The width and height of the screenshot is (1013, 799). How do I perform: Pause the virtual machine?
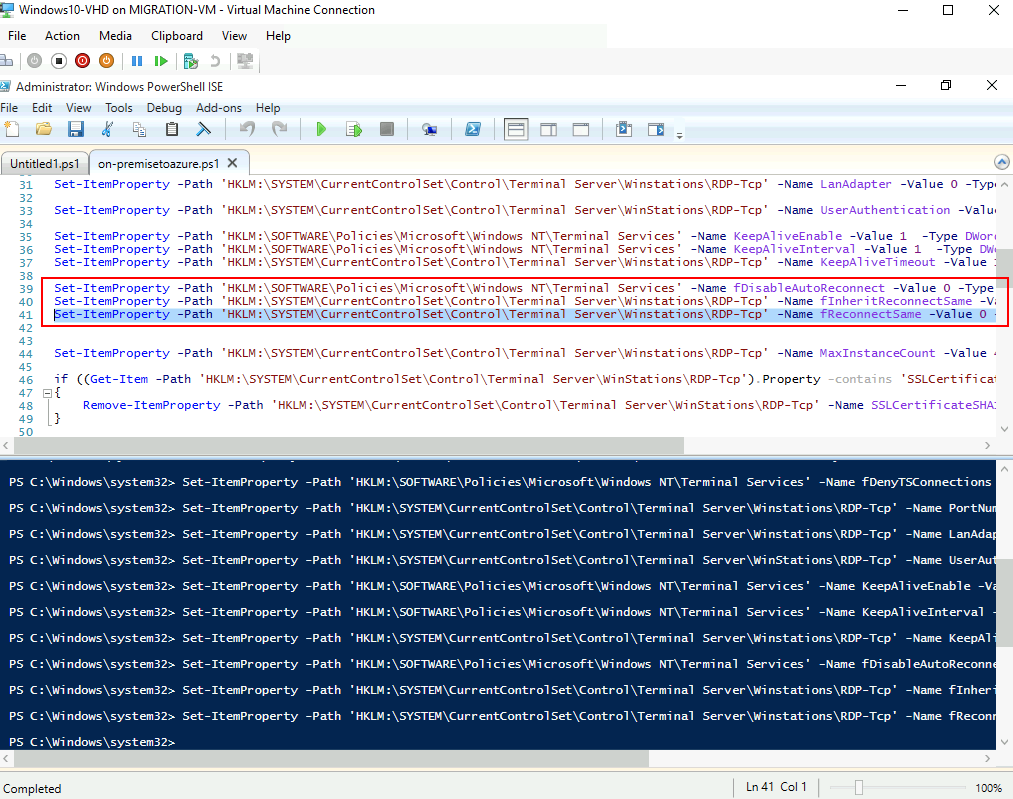[137, 61]
